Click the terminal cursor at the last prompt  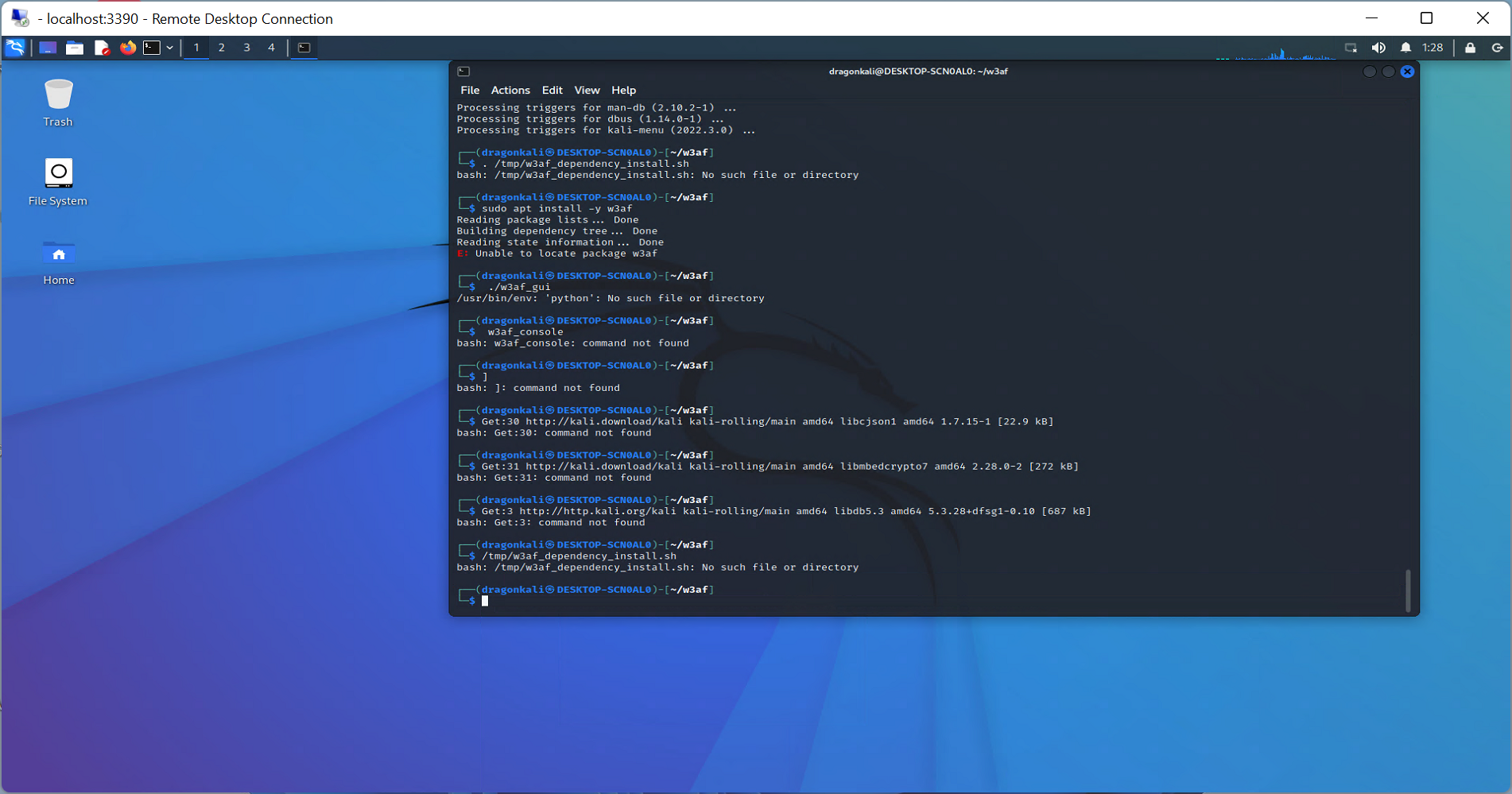click(x=485, y=601)
